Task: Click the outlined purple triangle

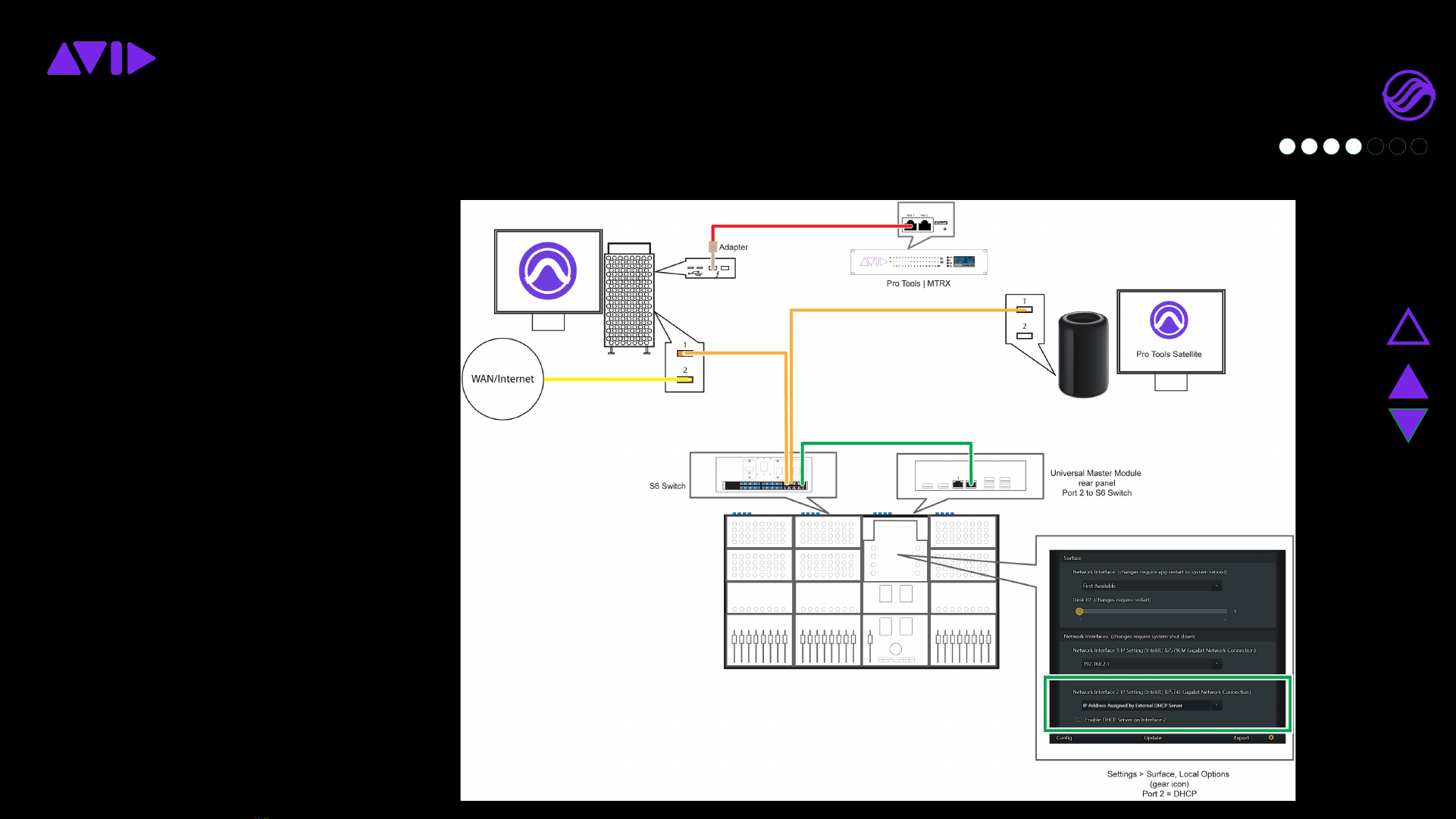Action: (1408, 327)
